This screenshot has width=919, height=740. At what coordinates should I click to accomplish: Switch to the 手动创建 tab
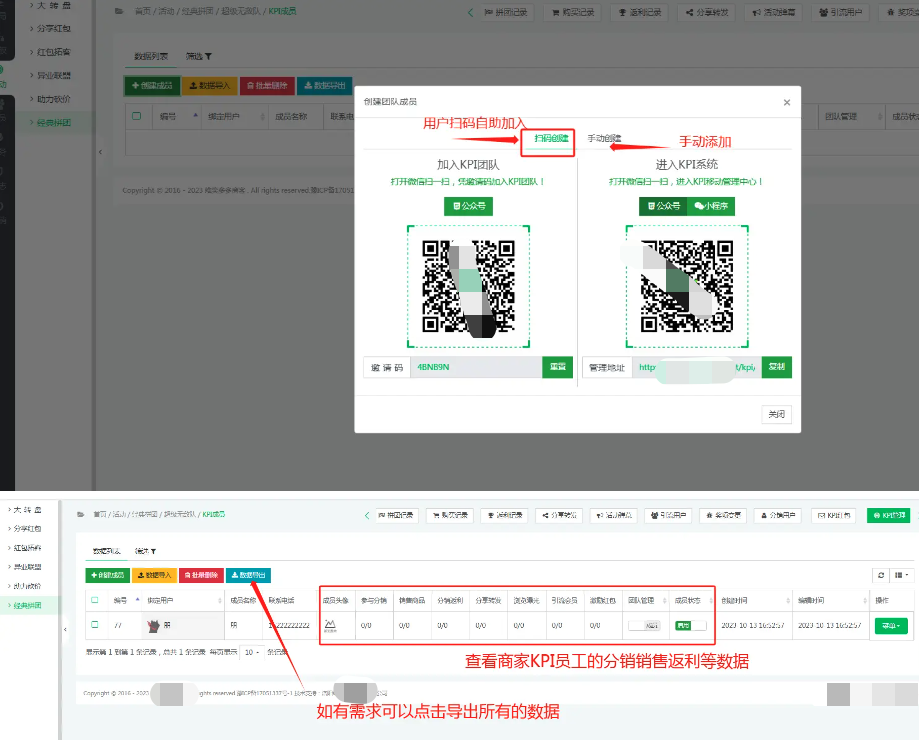(x=604, y=138)
